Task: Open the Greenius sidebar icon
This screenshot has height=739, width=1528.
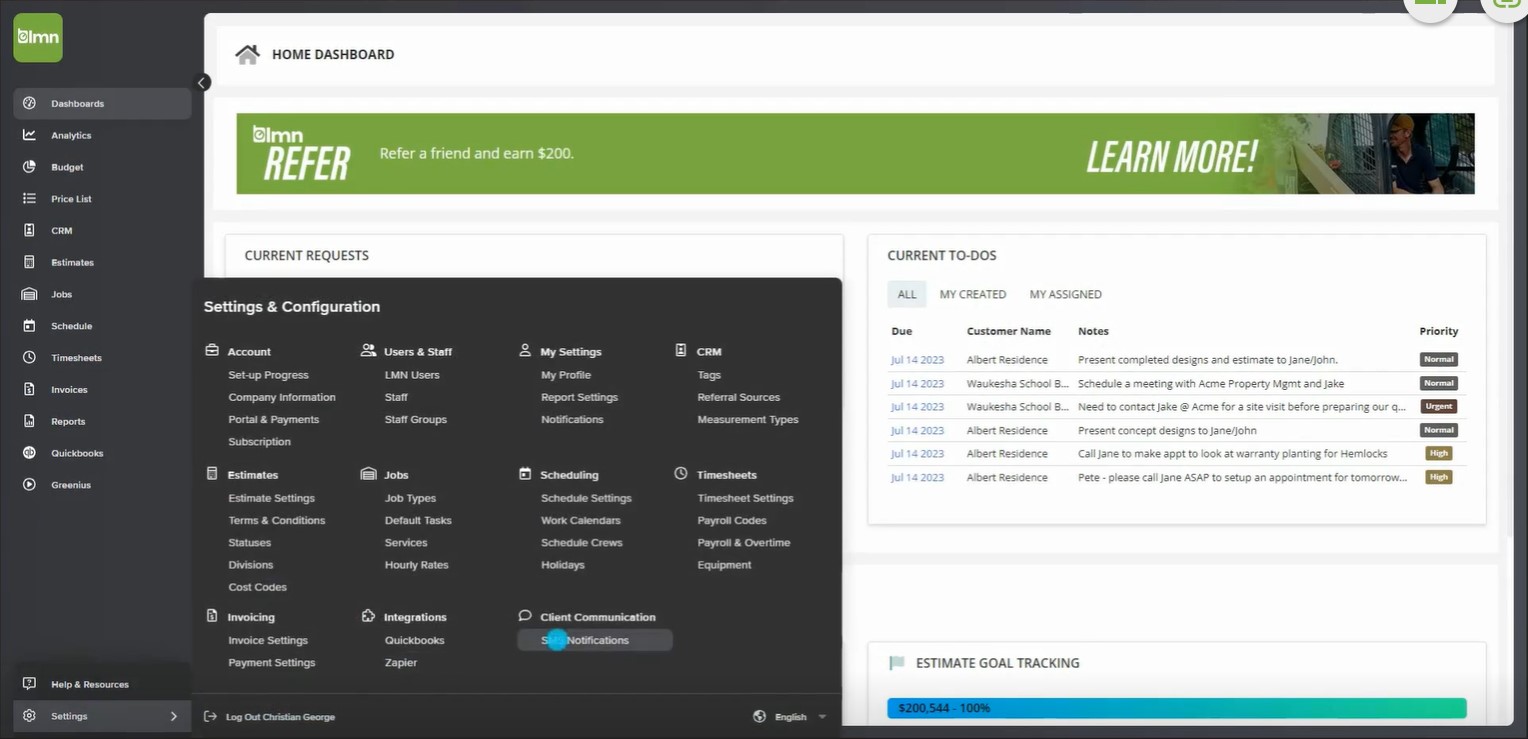Action: tap(30, 485)
